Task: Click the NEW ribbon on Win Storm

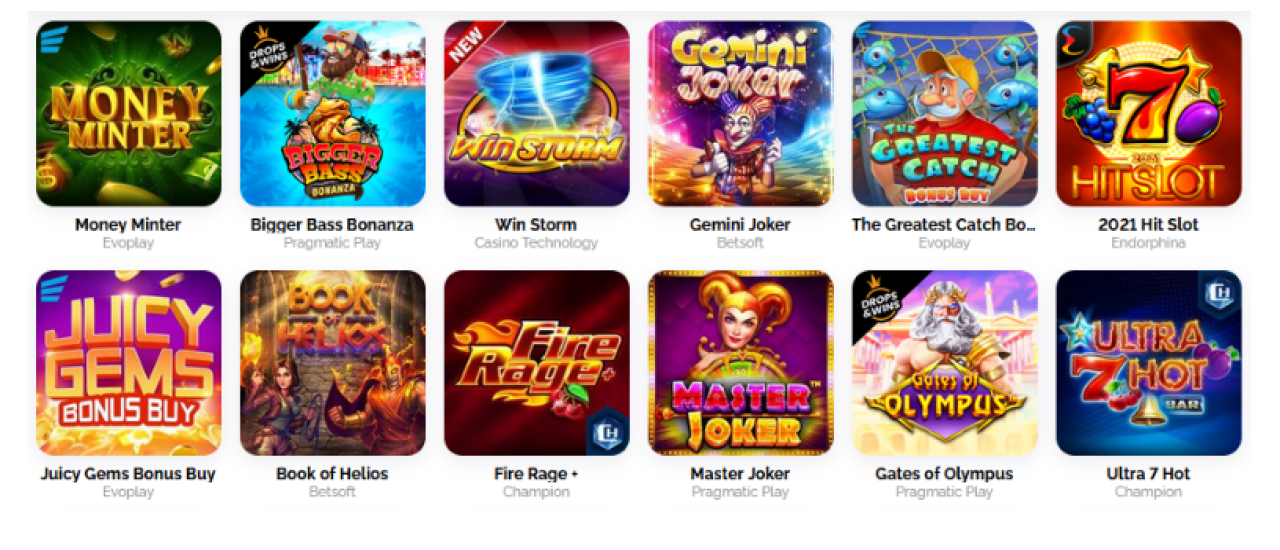Action: click(466, 45)
